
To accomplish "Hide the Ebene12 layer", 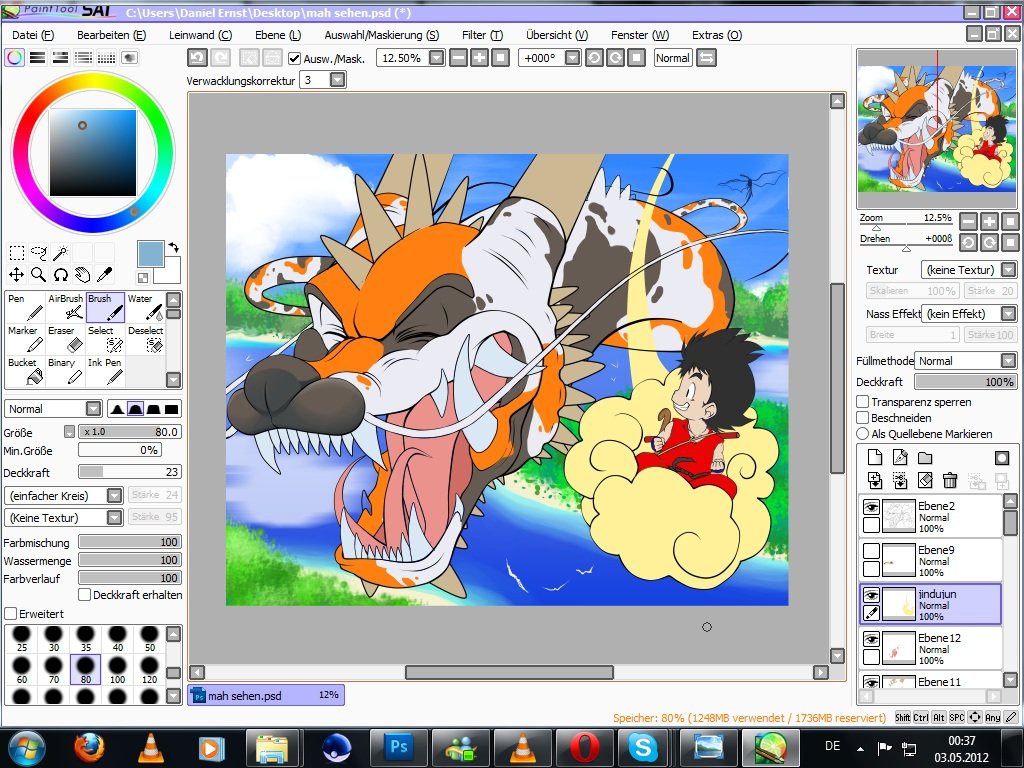I will pos(871,639).
